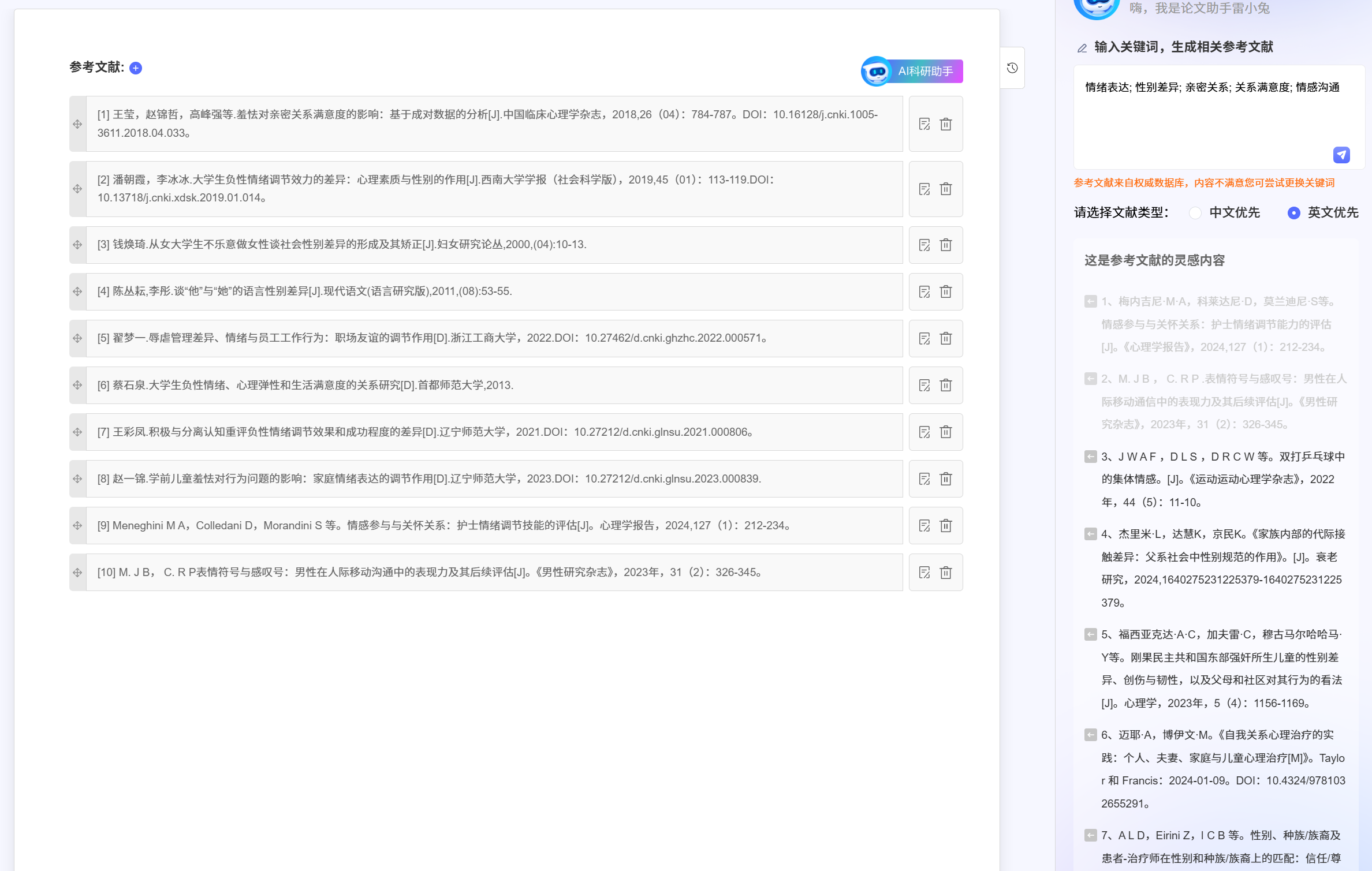
Task: Edit reference [4] 陈丛耘 entry
Action: click(x=924, y=291)
